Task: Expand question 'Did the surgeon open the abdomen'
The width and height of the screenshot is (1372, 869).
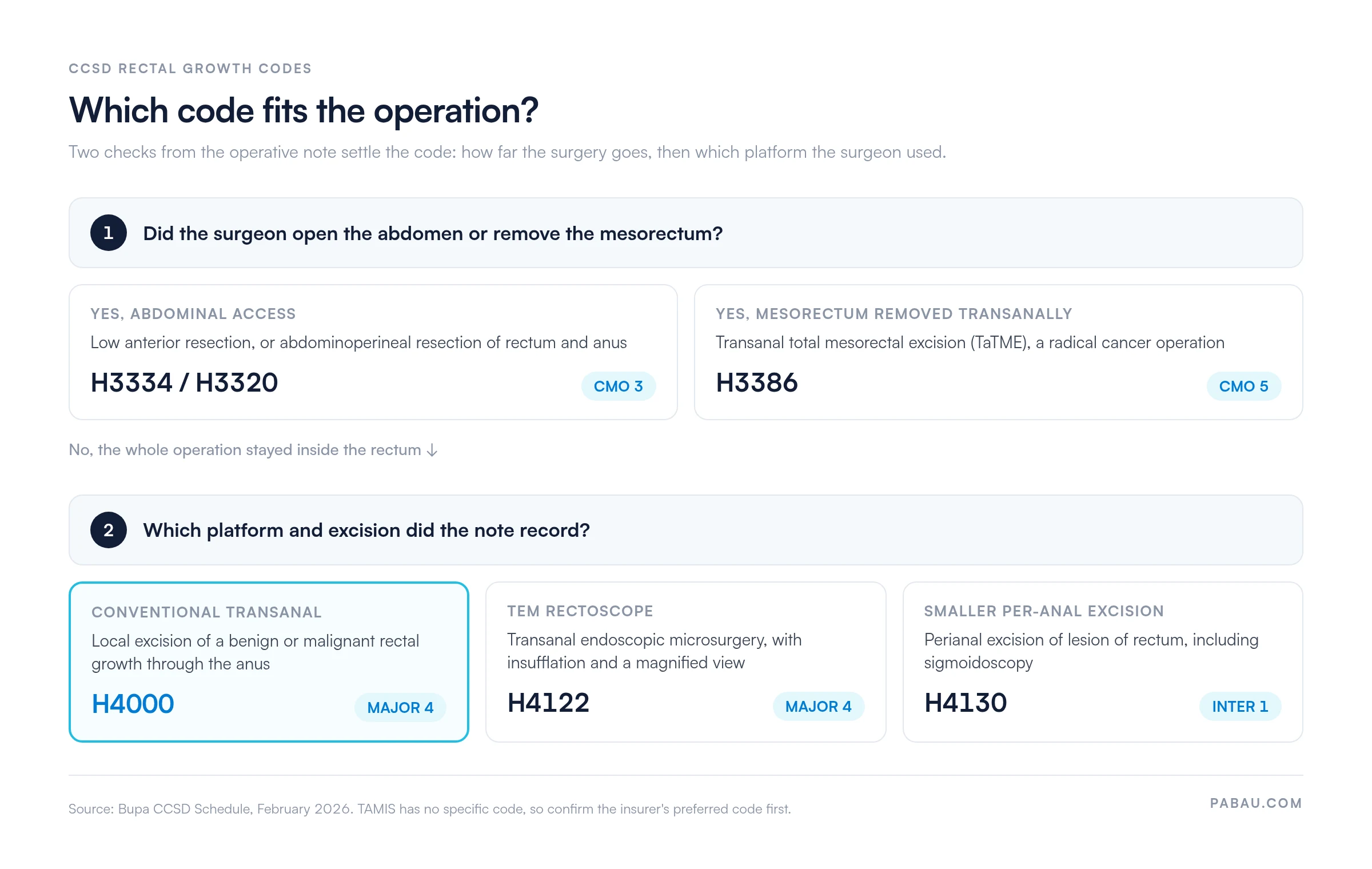Action: coord(686,233)
